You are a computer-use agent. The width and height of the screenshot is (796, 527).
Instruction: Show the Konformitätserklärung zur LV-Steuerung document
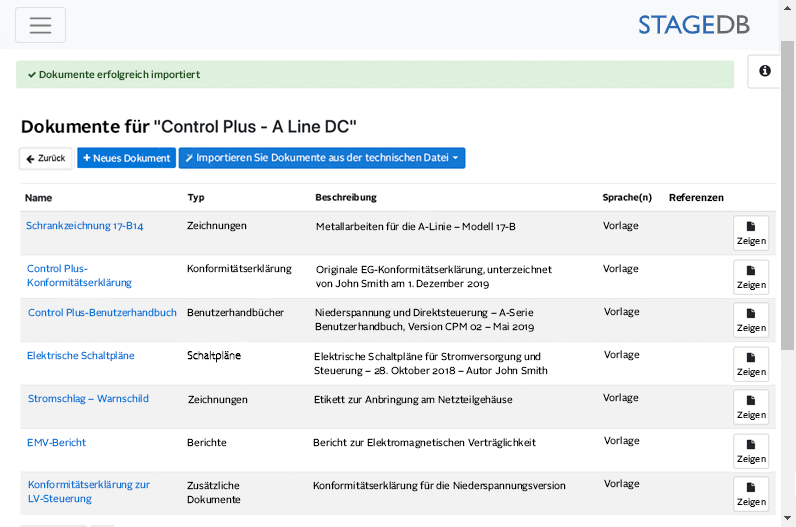click(x=750, y=494)
